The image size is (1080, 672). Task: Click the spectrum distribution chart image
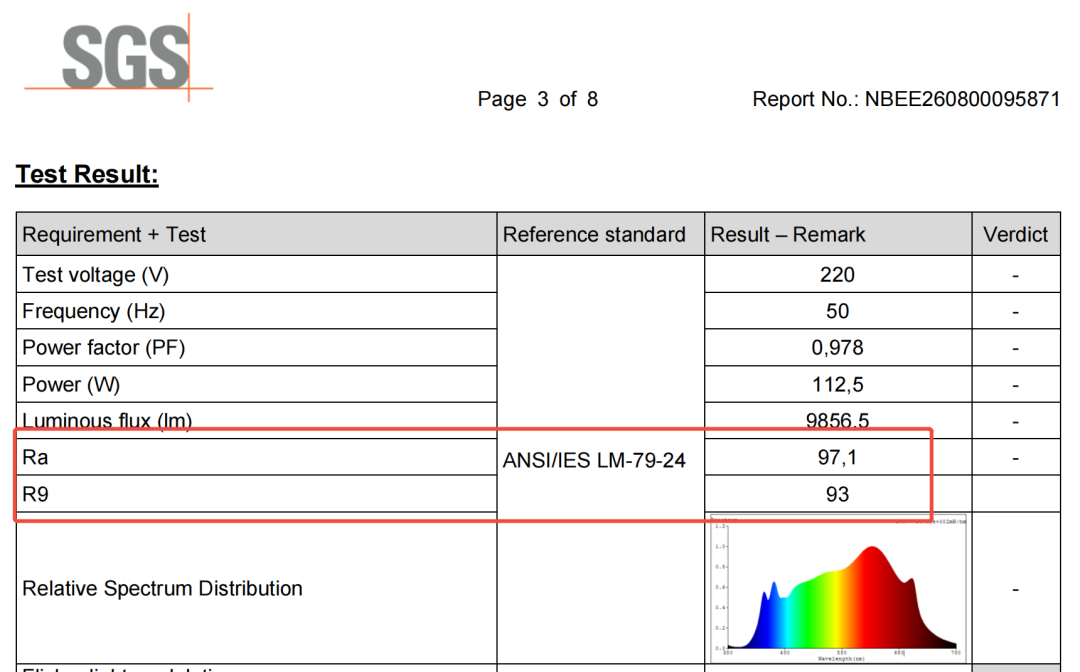click(x=838, y=589)
